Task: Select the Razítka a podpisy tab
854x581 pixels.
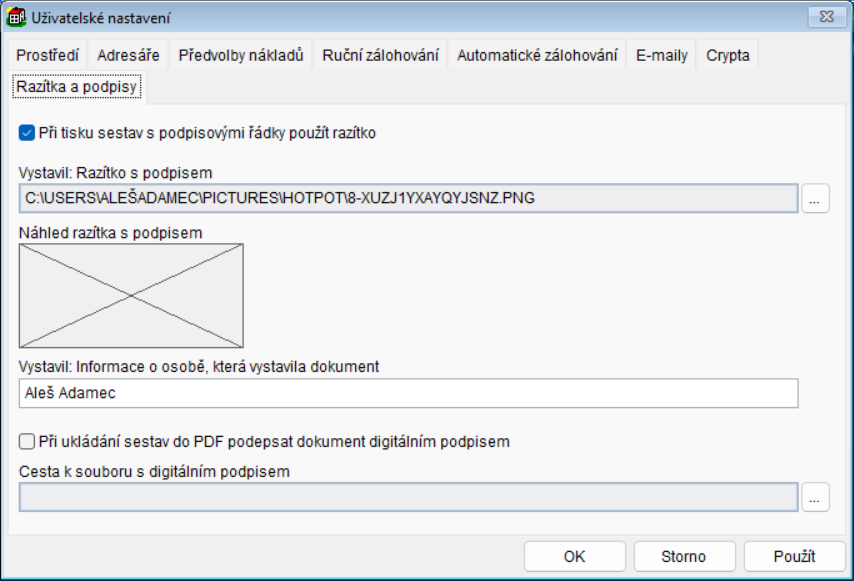Action: 76,88
